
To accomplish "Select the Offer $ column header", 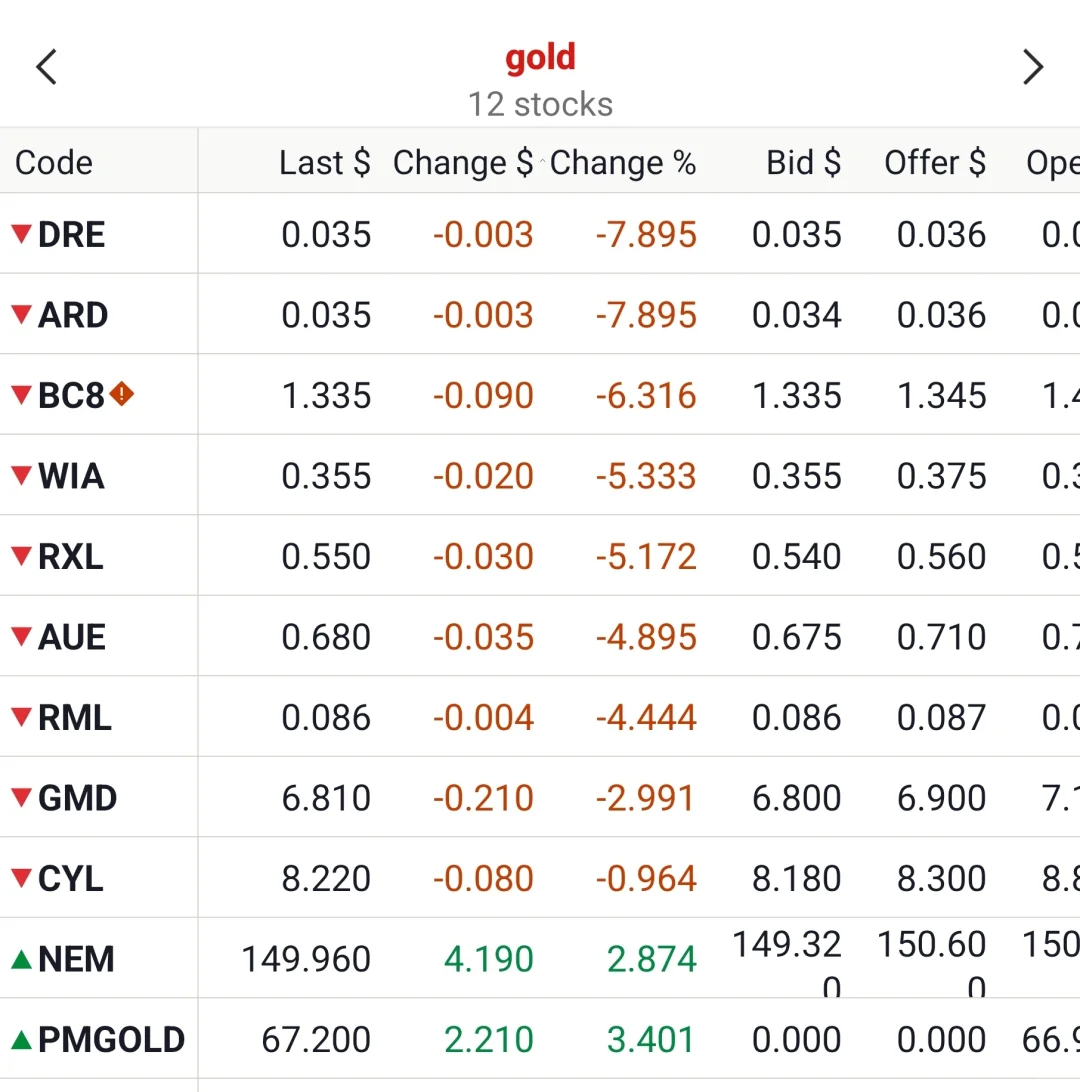I will [935, 162].
